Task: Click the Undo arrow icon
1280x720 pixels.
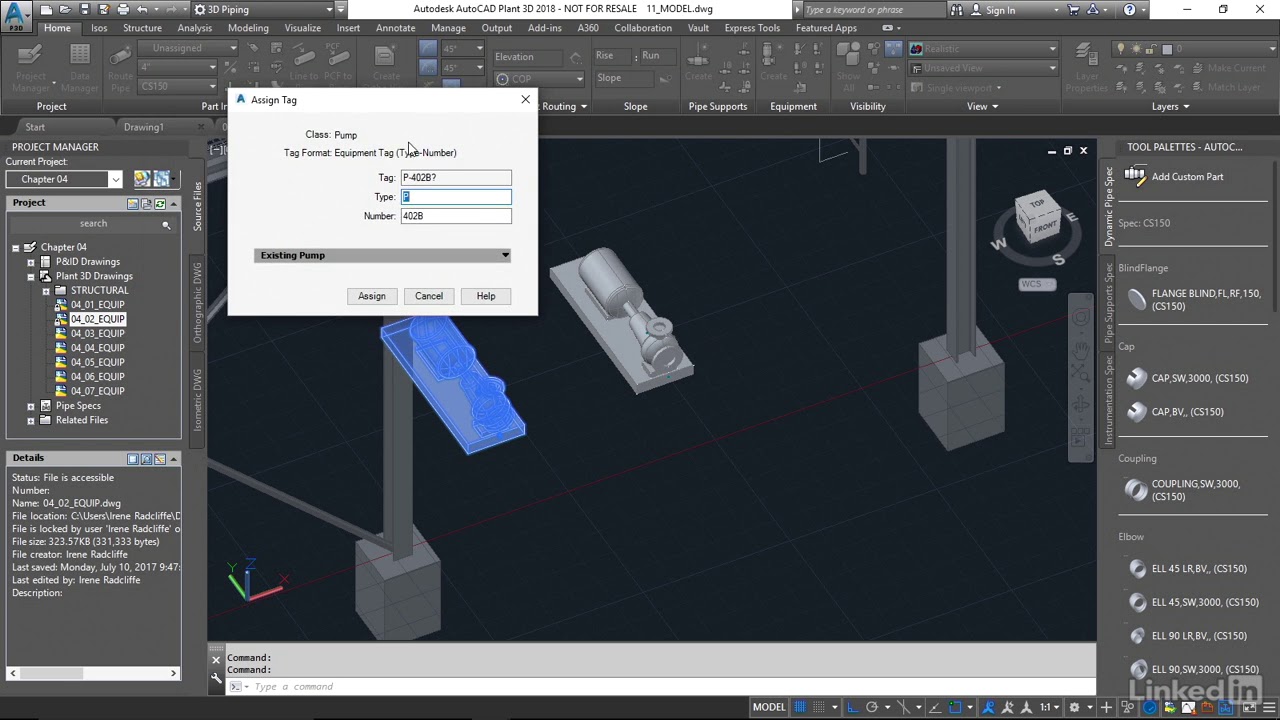Action: point(142,9)
